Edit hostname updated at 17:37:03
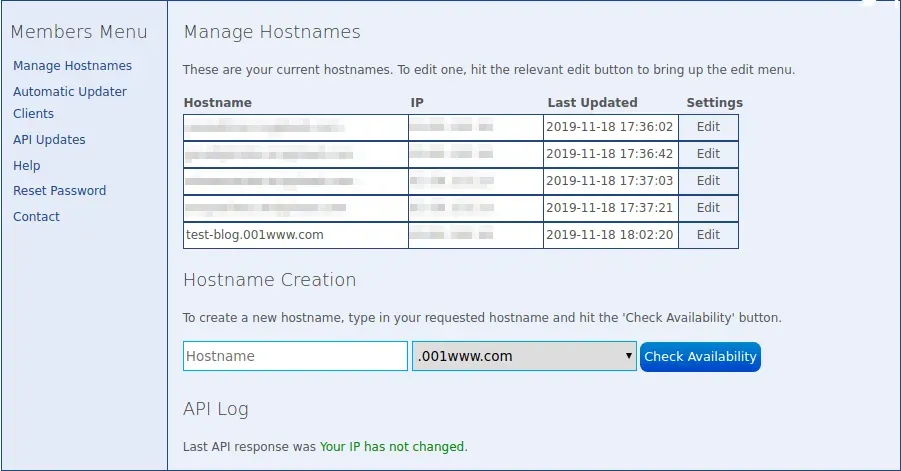The width and height of the screenshot is (901, 471). [708, 181]
